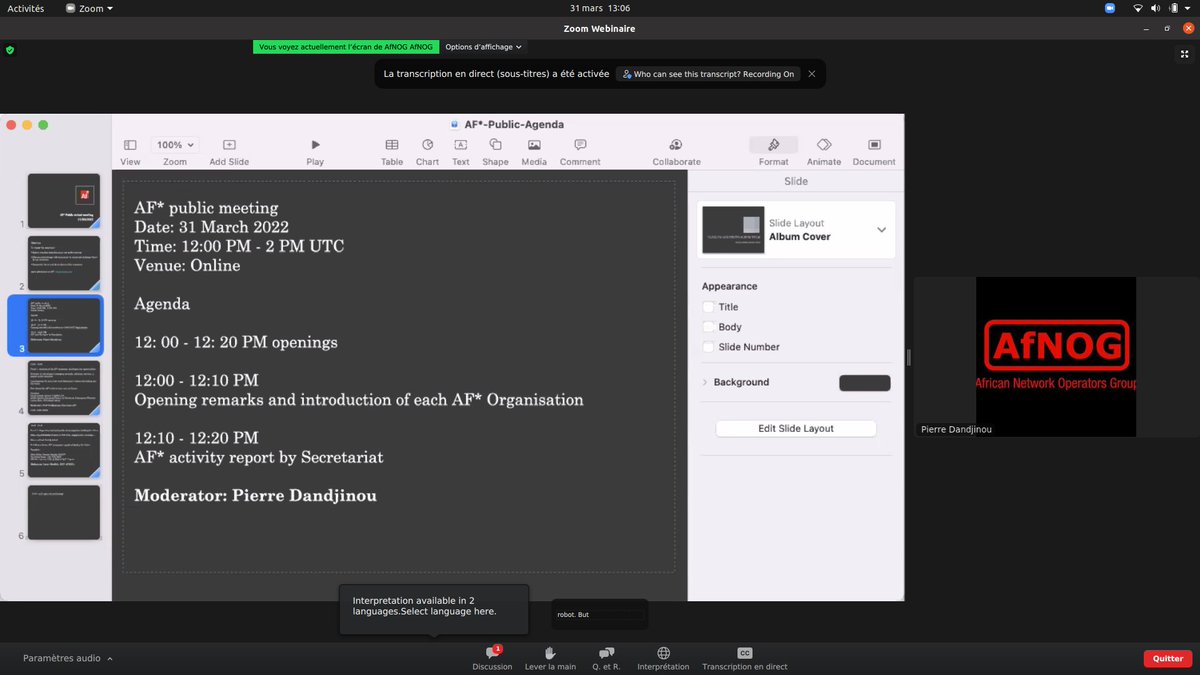Open the Zoom percentage dropdown showing 100%
Image resolution: width=1200 pixels, height=675 pixels.
tap(176, 145)
